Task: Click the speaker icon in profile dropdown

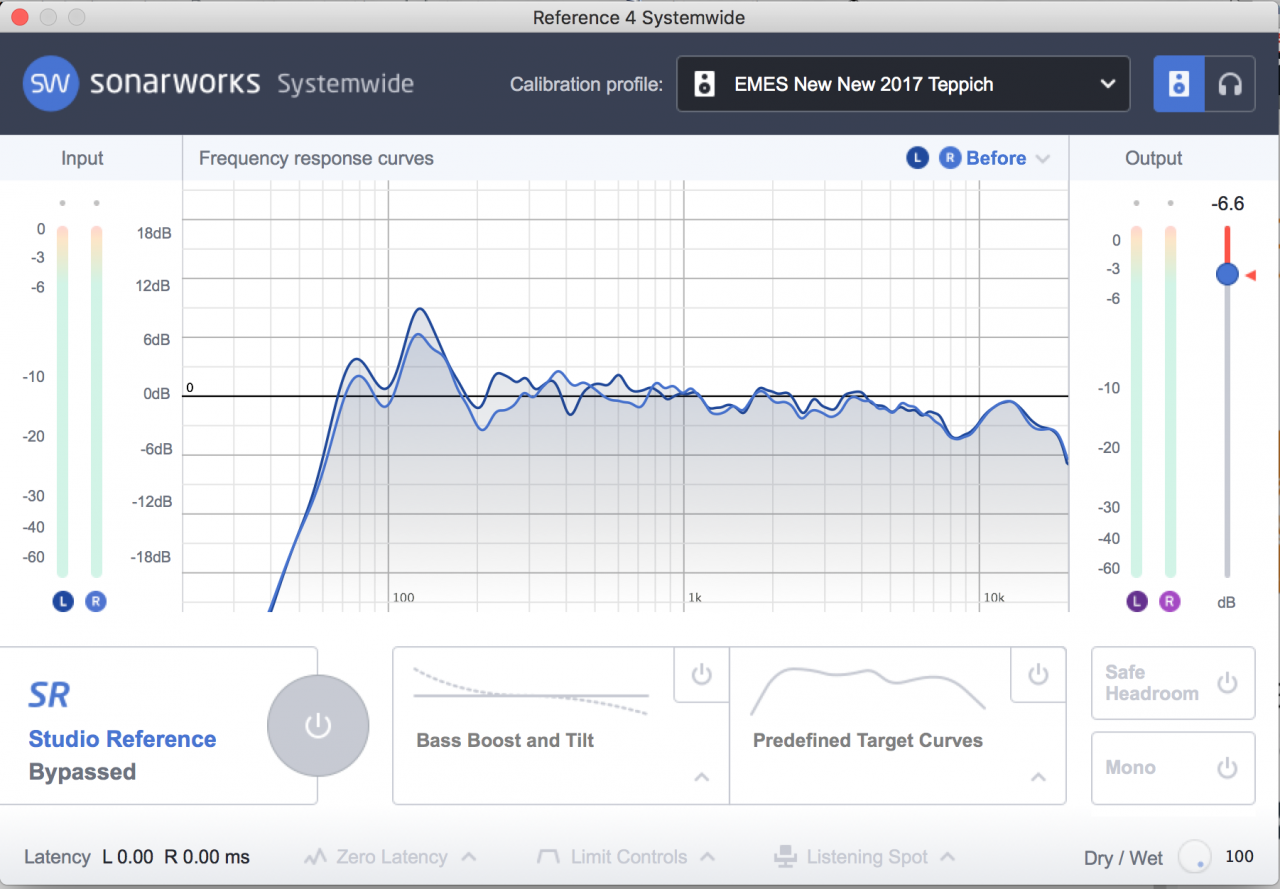Action: (705, 84)
